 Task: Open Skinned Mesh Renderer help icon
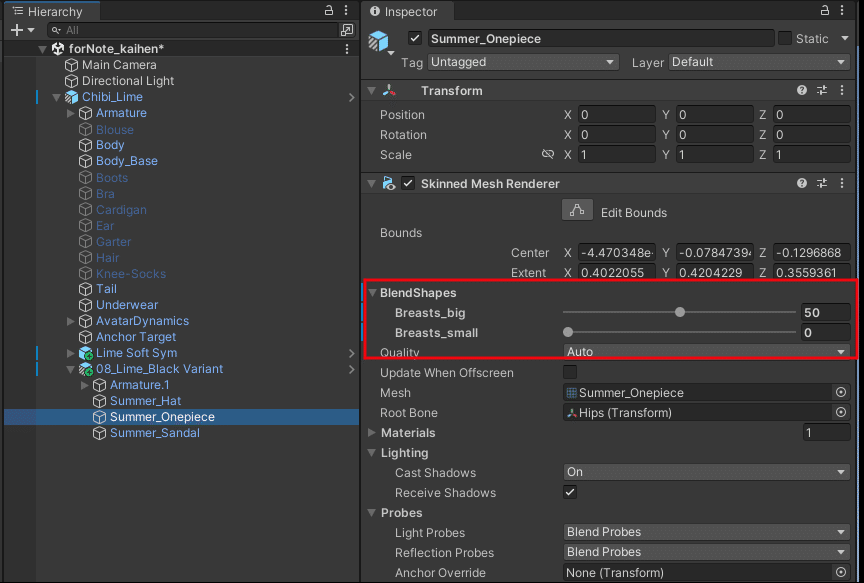click(x=802, y=183)
